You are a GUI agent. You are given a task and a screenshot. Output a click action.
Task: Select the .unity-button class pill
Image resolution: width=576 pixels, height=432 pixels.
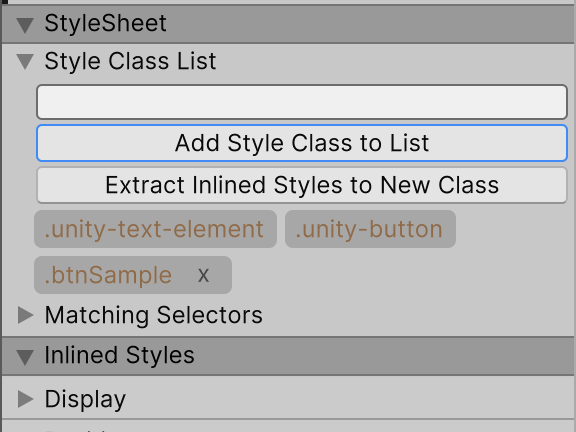coord(370,229)
